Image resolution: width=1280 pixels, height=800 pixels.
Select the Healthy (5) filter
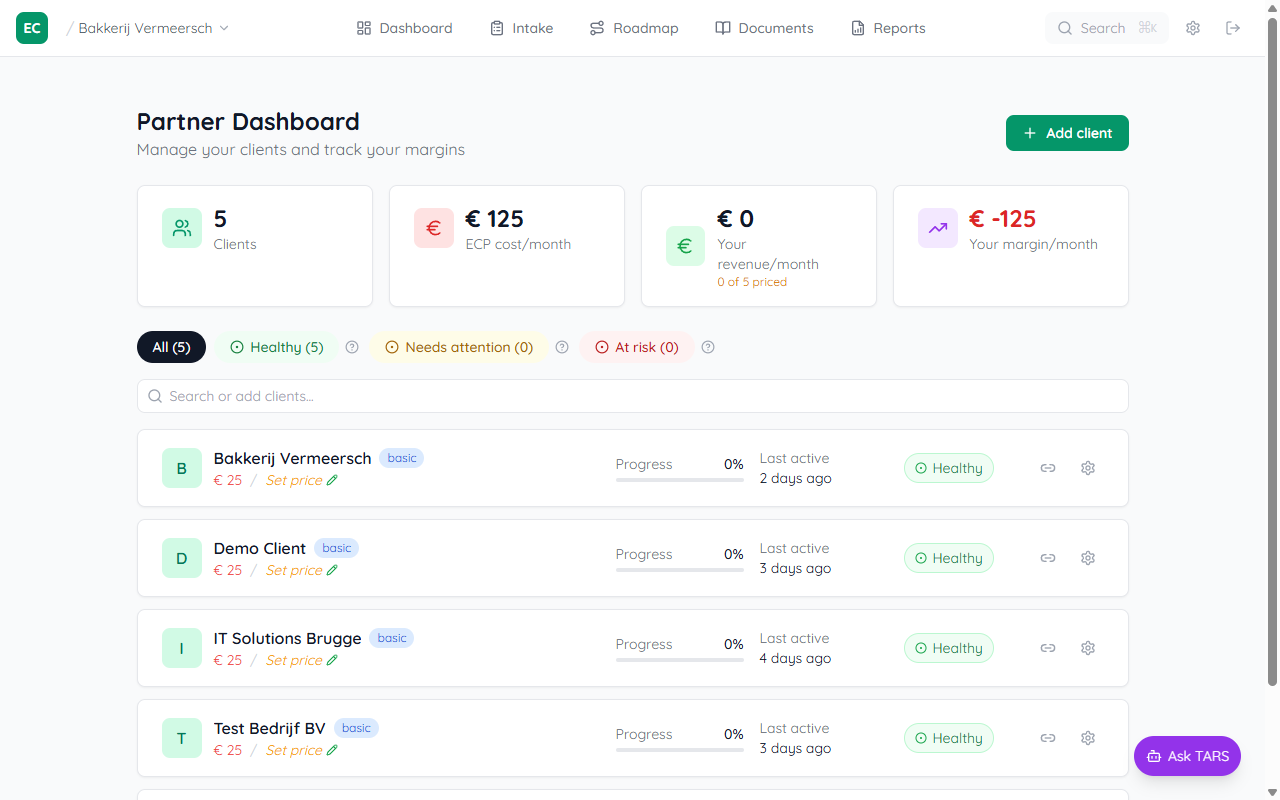pyautogui.click(x=276, y=347)
